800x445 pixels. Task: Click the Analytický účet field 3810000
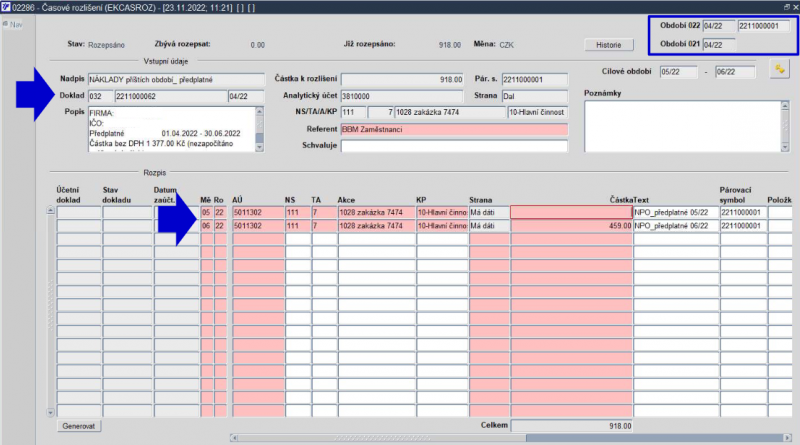pos(402,96)
